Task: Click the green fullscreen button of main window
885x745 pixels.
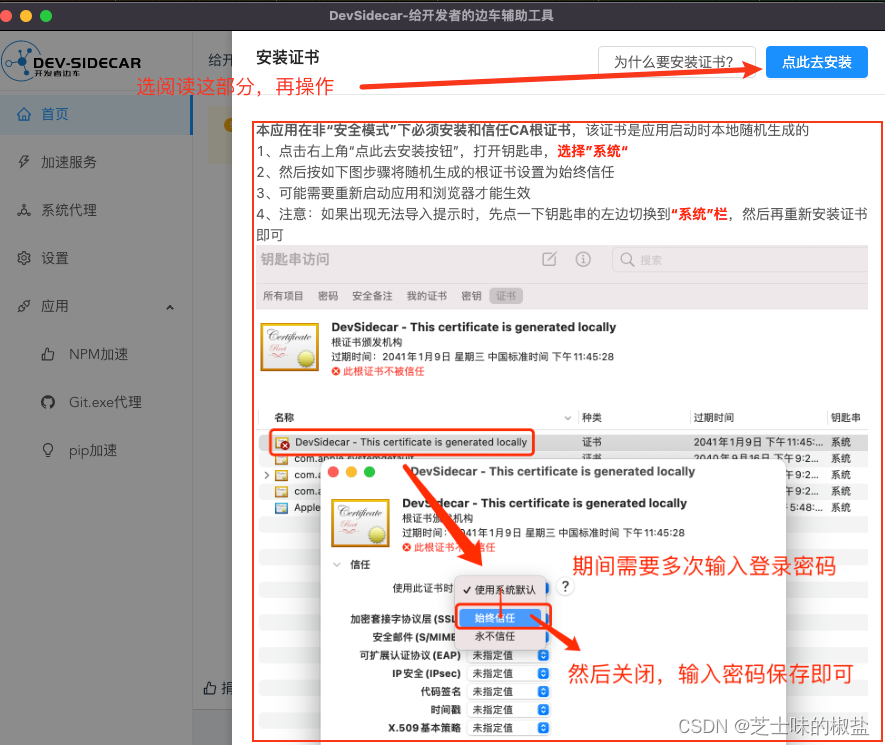Action: pos(46,16)
